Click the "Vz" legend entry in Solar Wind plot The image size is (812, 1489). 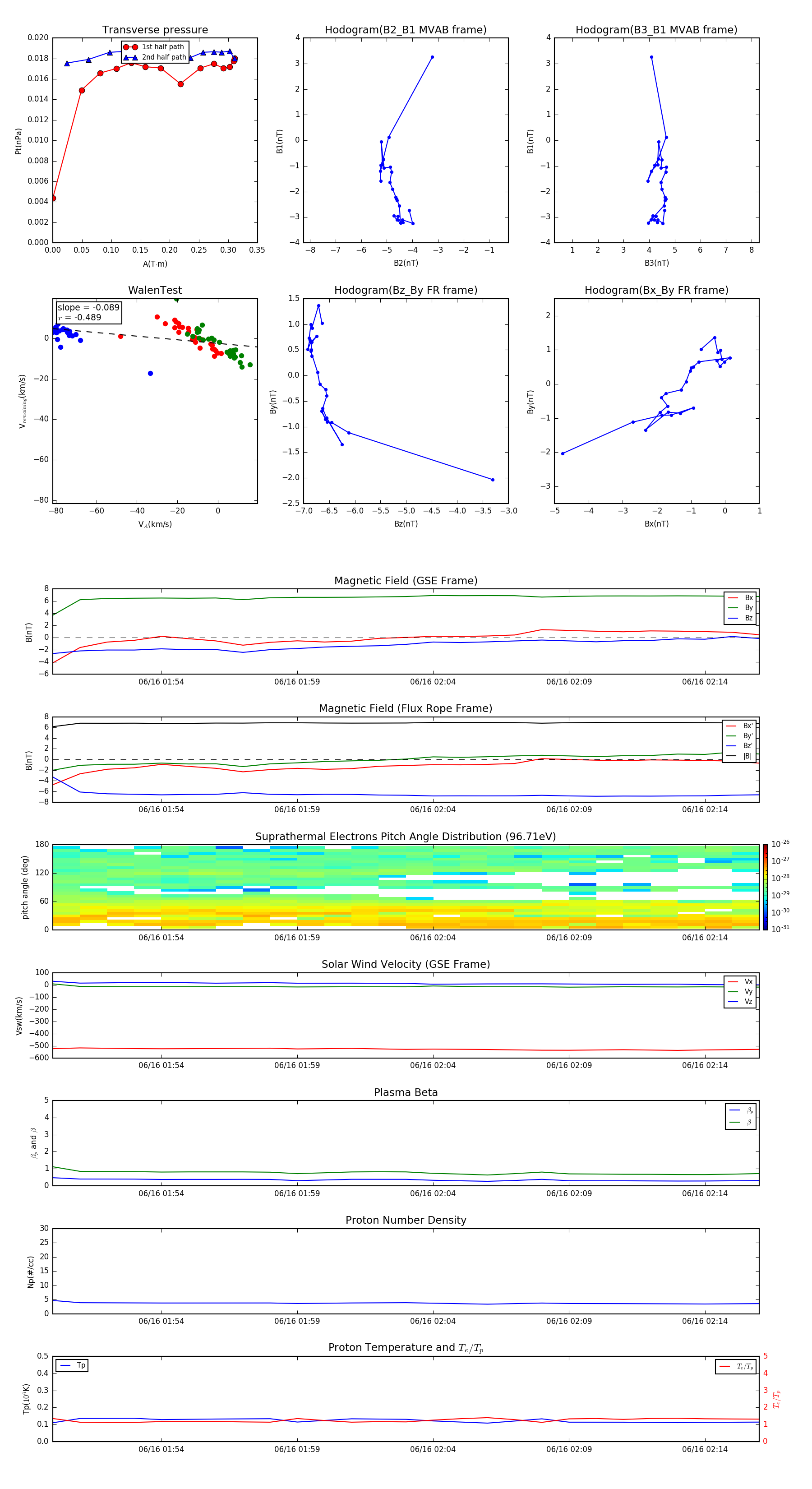[x=740, y=1002]
